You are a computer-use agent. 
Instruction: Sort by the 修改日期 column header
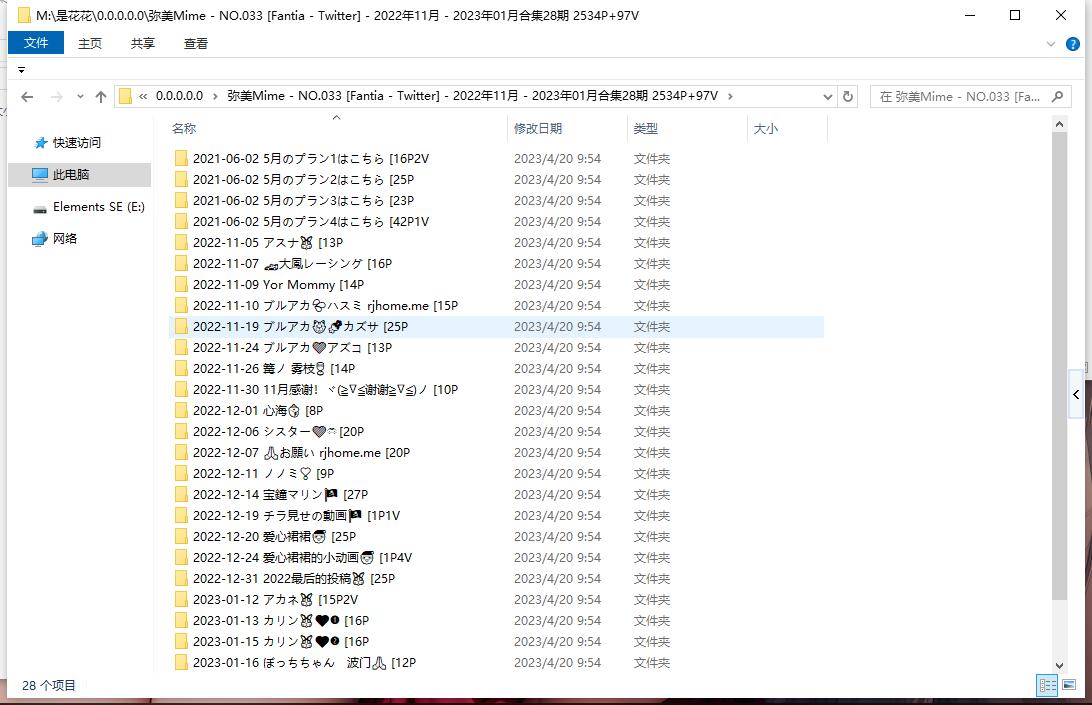[538, 129]
